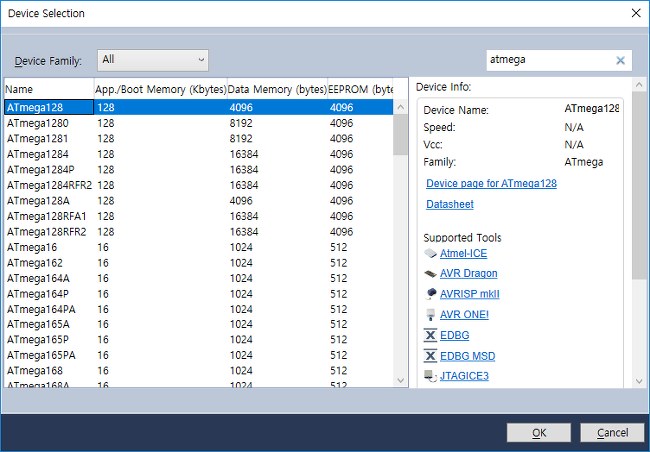Click EEPROM value 512 for ATmega162

click(x=338, y=263)
